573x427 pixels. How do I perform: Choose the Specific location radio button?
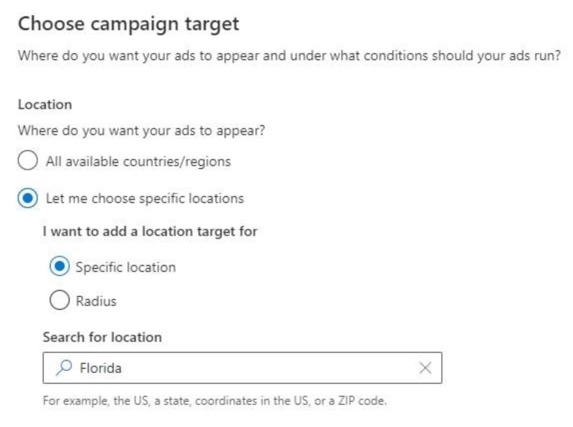[60, 266]
